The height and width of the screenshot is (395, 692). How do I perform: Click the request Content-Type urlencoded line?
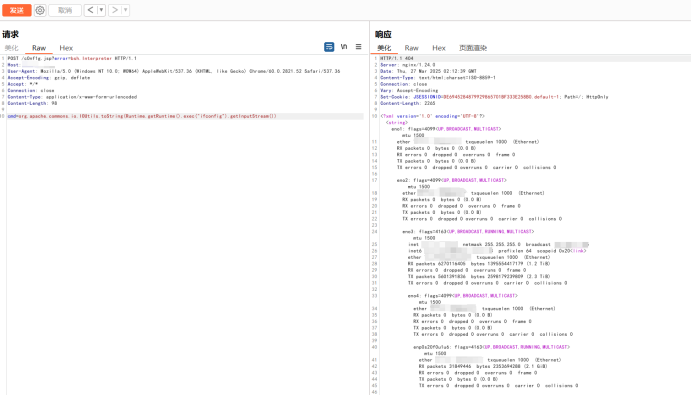tap(72, 97)
